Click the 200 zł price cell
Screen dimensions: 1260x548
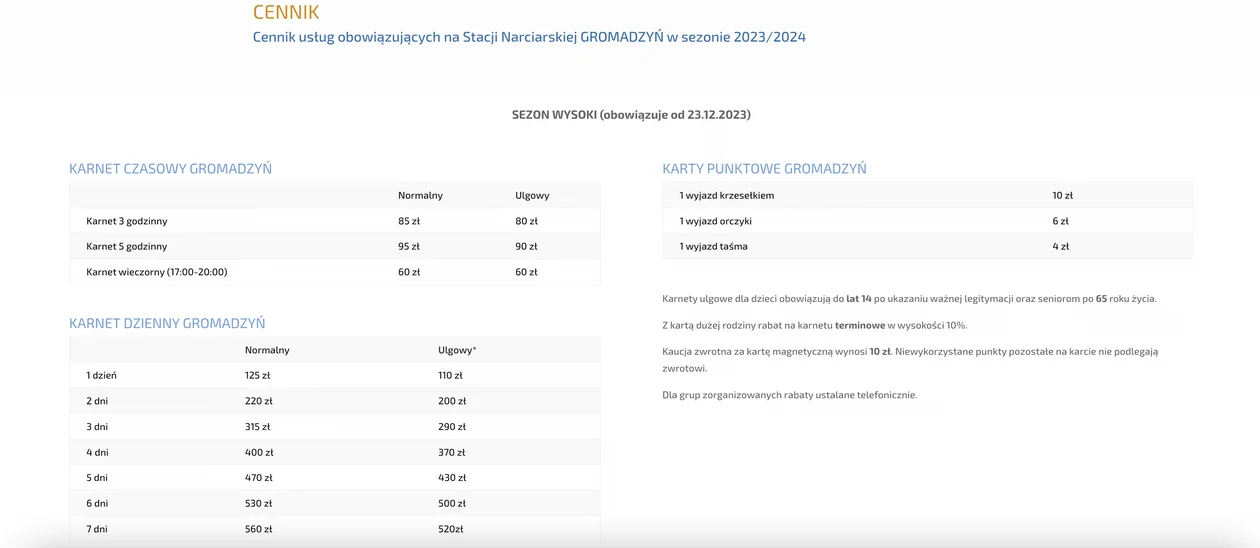point(452,401)
